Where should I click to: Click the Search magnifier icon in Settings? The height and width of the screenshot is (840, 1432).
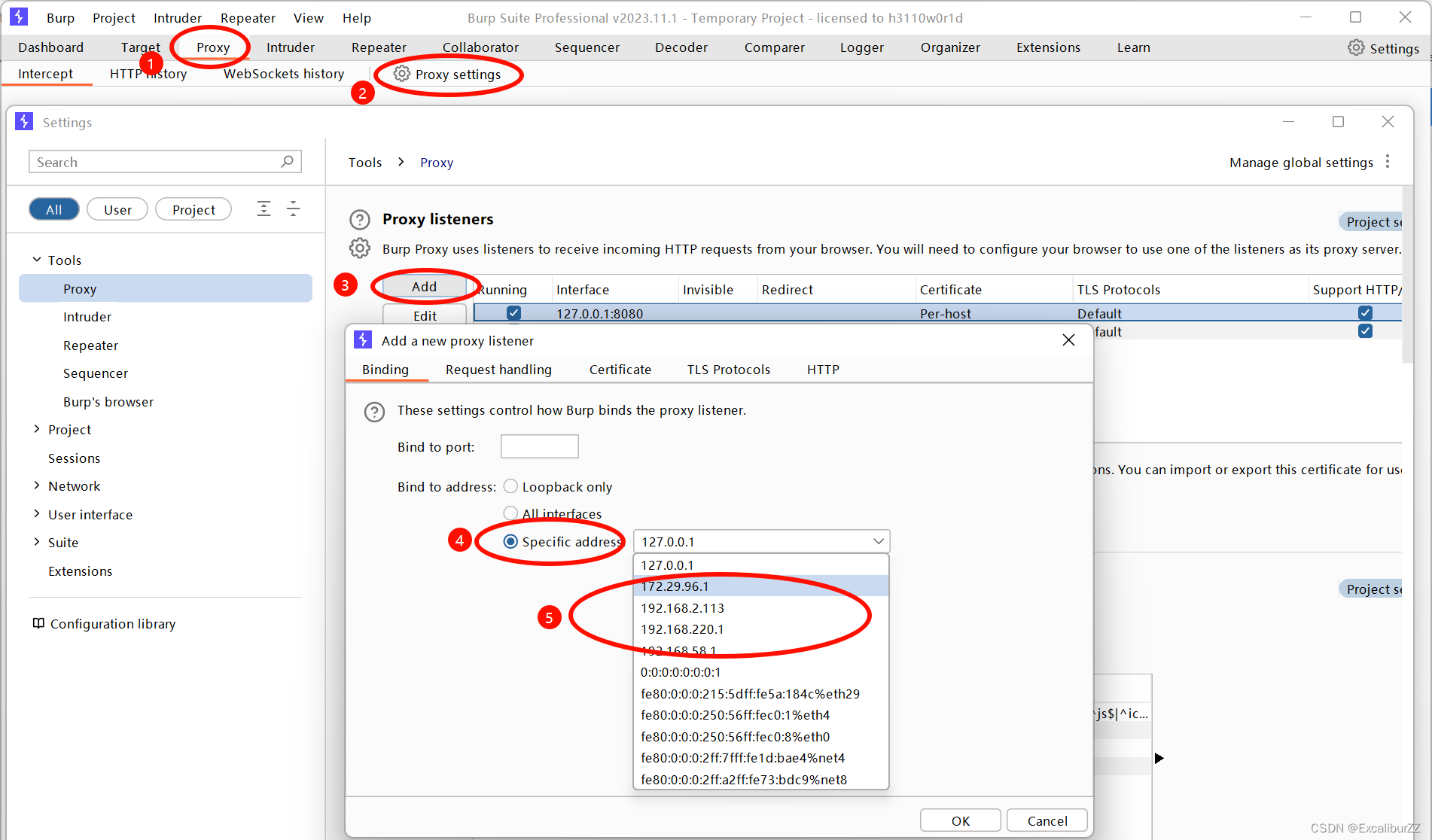click(287, 162)
